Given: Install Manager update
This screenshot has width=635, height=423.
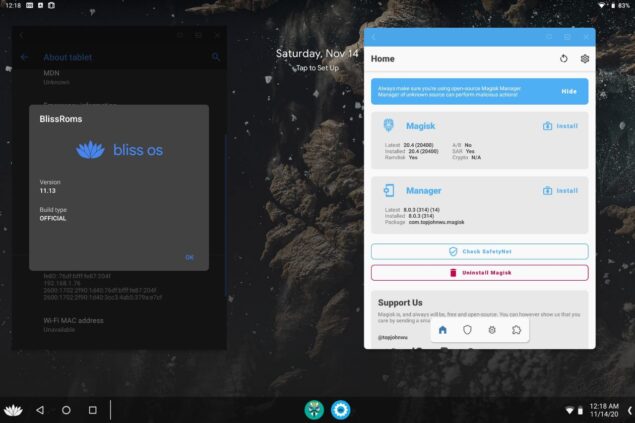Looking at the screenshot, I should coord(560,190).
